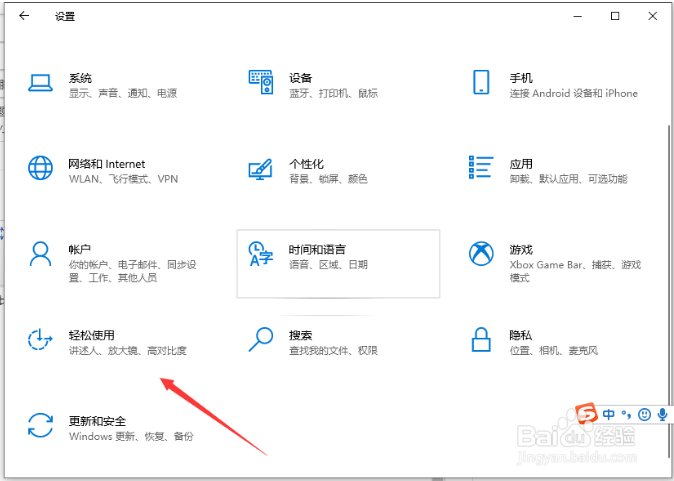Viewport: 674px width, 481px height.
Task: Open the 应用 settings title
Action: click(521, 164)
